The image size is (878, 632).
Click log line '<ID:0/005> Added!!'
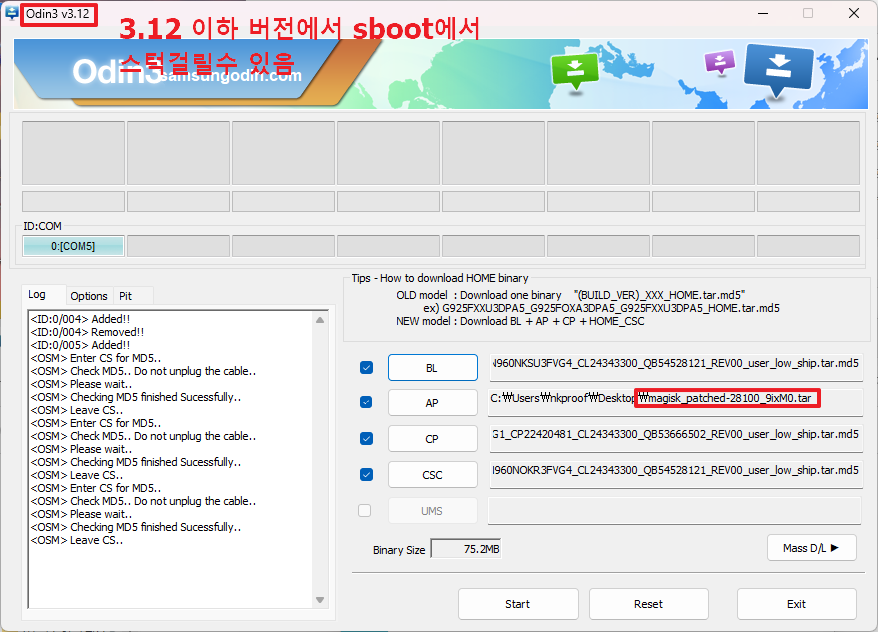[x=81, y=345]
